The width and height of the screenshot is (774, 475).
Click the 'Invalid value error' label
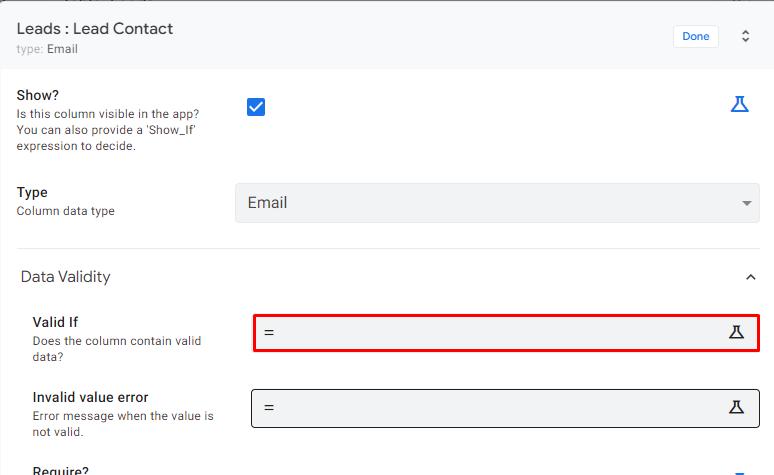(x=90, y=397)
